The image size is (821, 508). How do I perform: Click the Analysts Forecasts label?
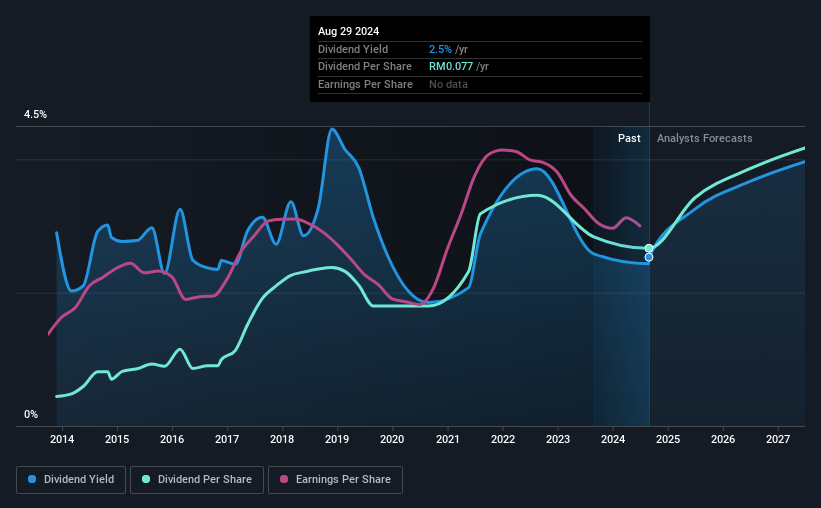coord(704,138)
